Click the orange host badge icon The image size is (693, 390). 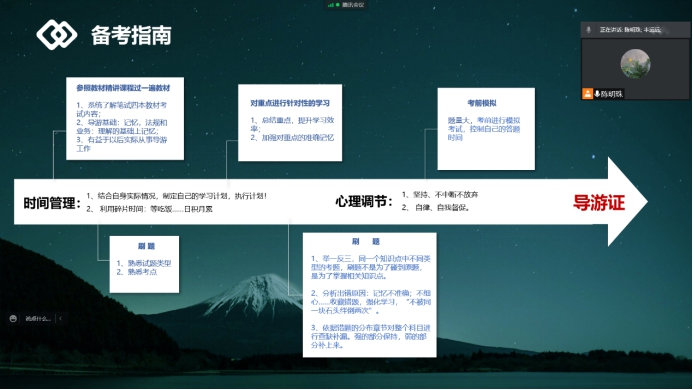[587, 94]
